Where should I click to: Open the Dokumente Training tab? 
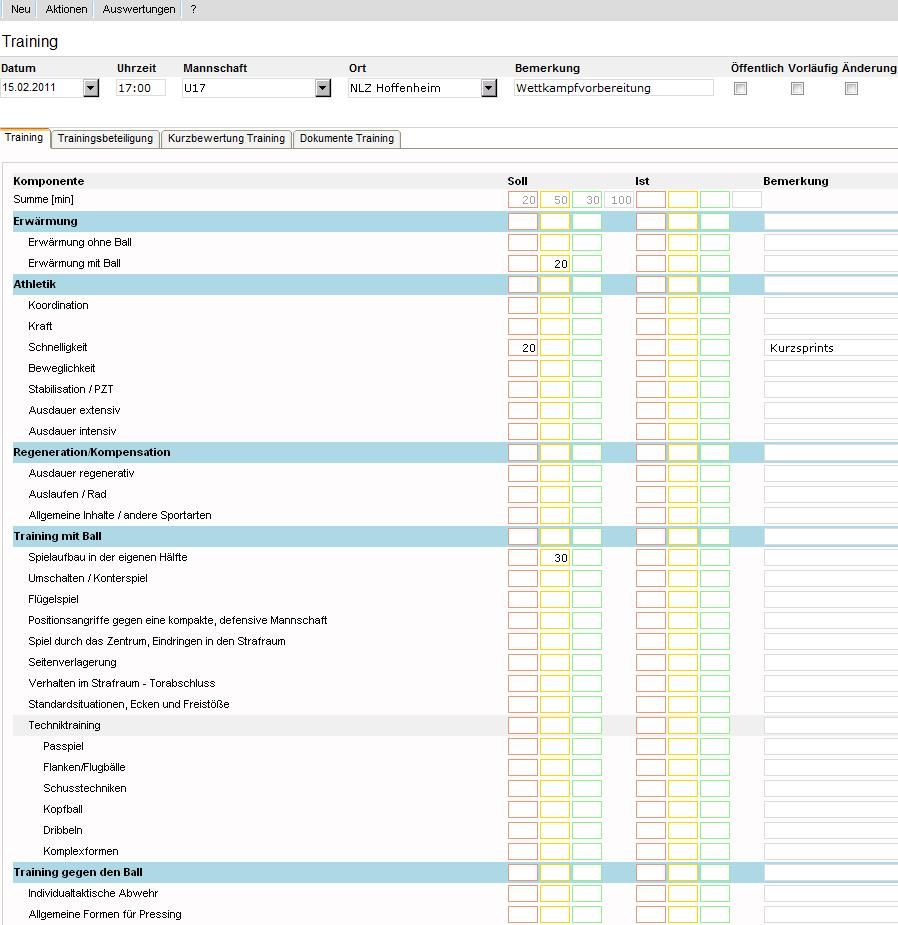(x=346, y=139)
